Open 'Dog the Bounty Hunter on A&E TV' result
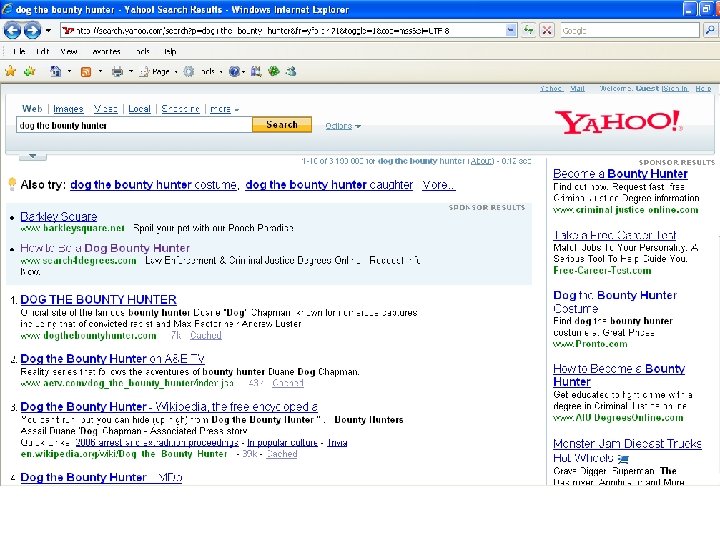720x540 pixels. [112, 359]
